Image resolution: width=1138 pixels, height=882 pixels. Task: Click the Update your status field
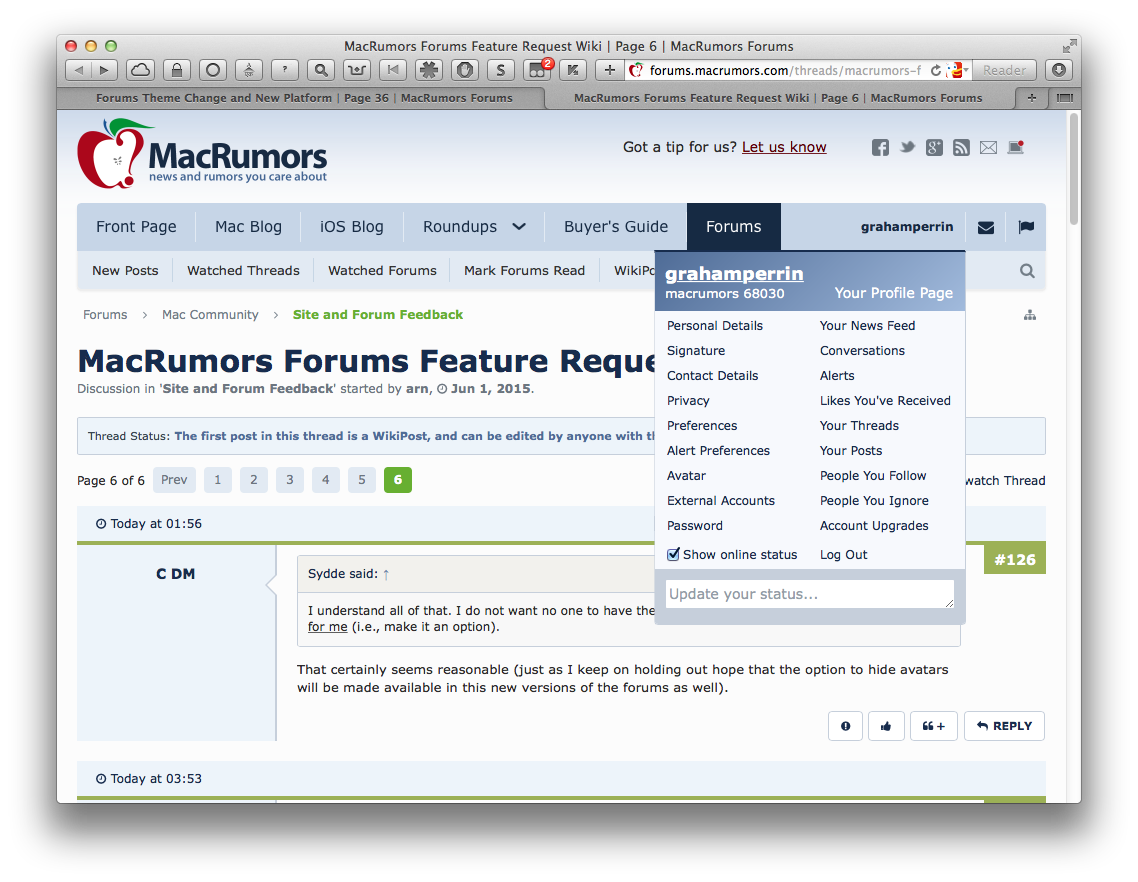click(x=809, y=594)
